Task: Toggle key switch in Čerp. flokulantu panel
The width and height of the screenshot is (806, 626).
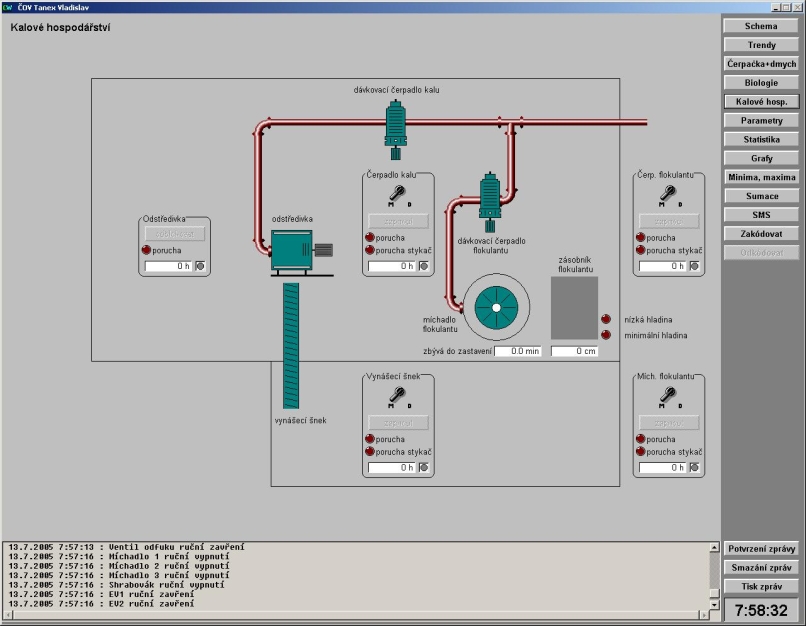Action: point(668,194)
